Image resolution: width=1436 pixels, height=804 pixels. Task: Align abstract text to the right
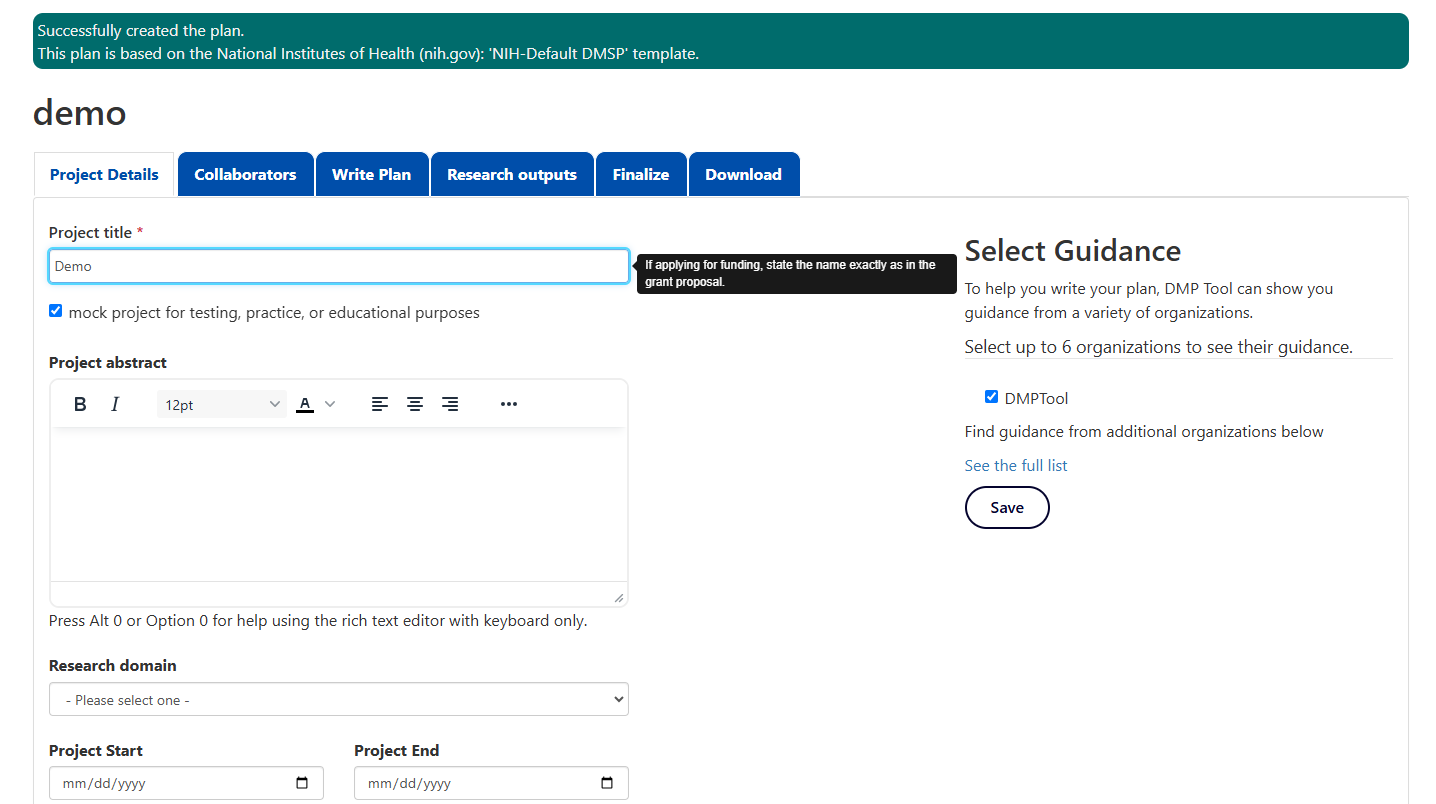450,404
